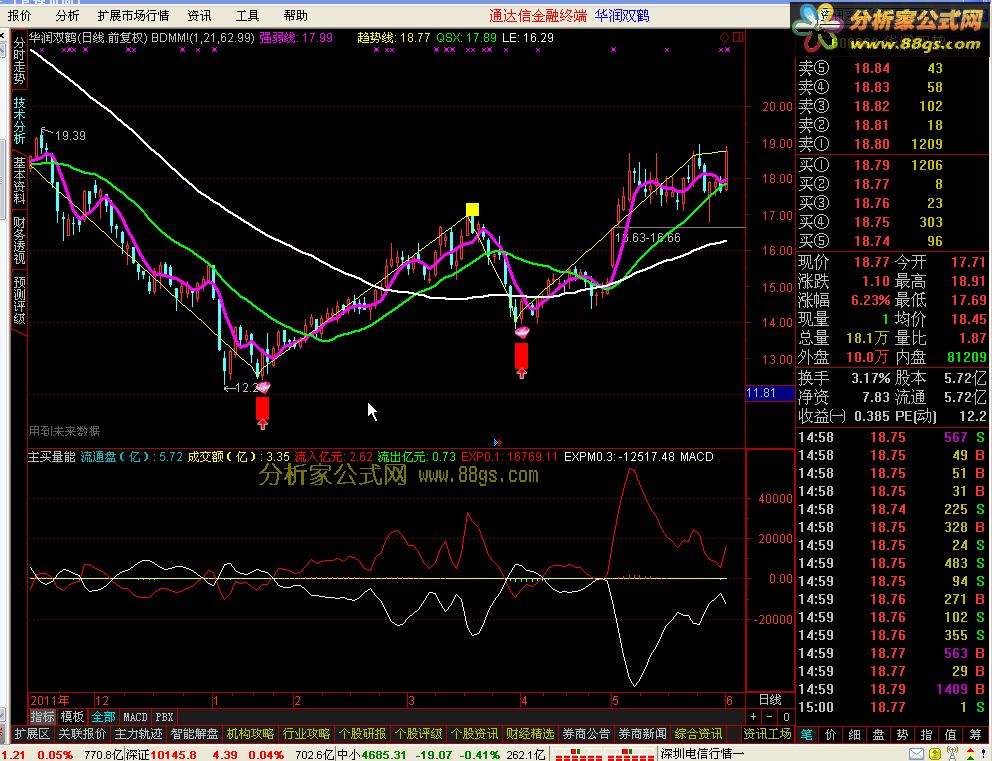The width and height of the screenshot is (992, 761).
Task: Open the 工具 menu
Action: pyautogui.click(x=247, y=16)
